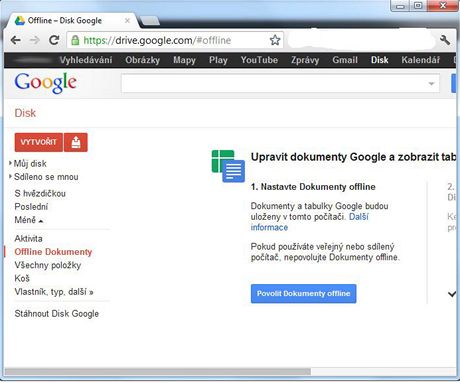The width and height of the screenshot is (460, 383).
Task: Bookmark page with the star icon
Action: point(275,40)
